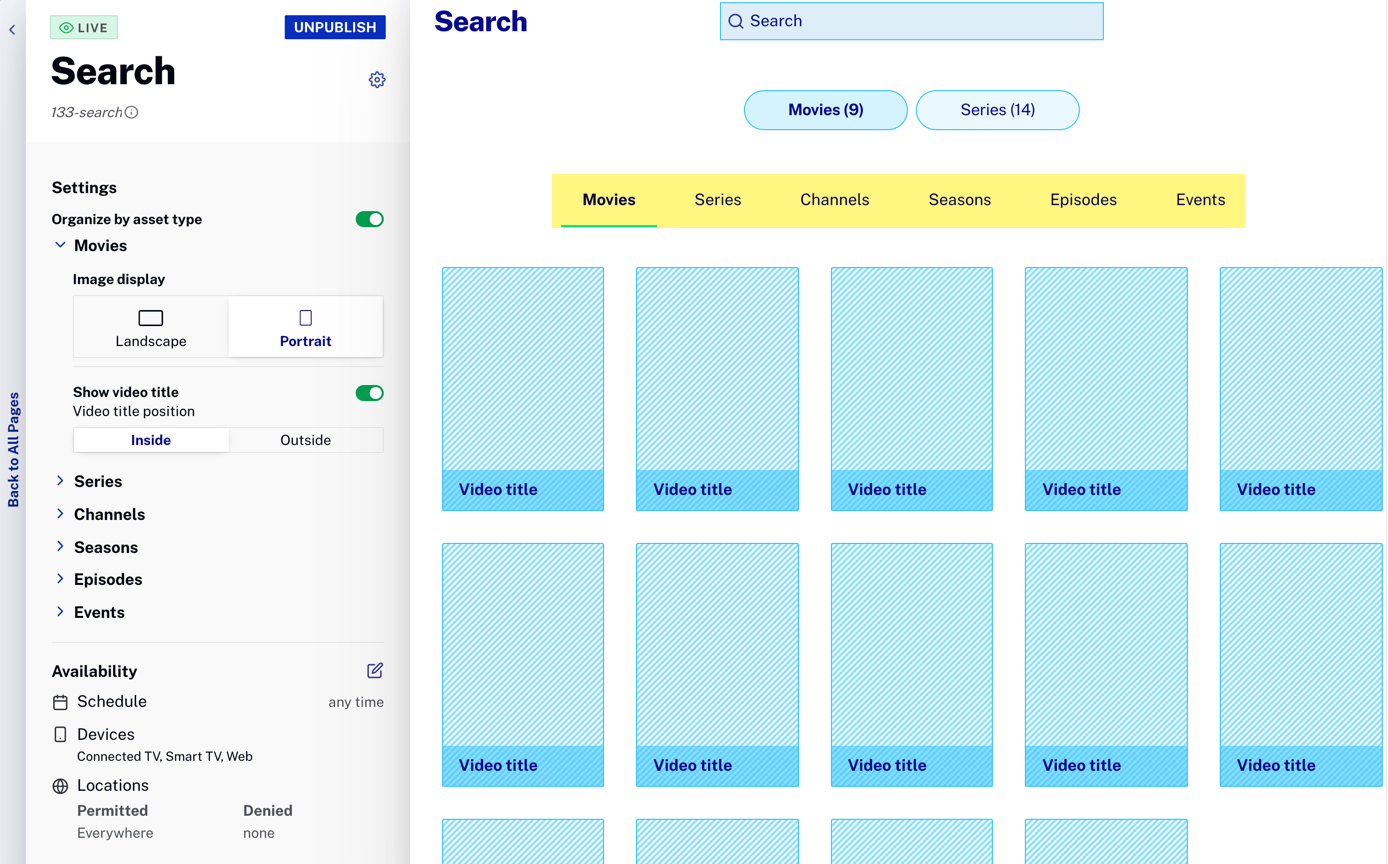Click the 'any time' schedule value
Screen dimensions: 1388x864
tap(356, 702)
